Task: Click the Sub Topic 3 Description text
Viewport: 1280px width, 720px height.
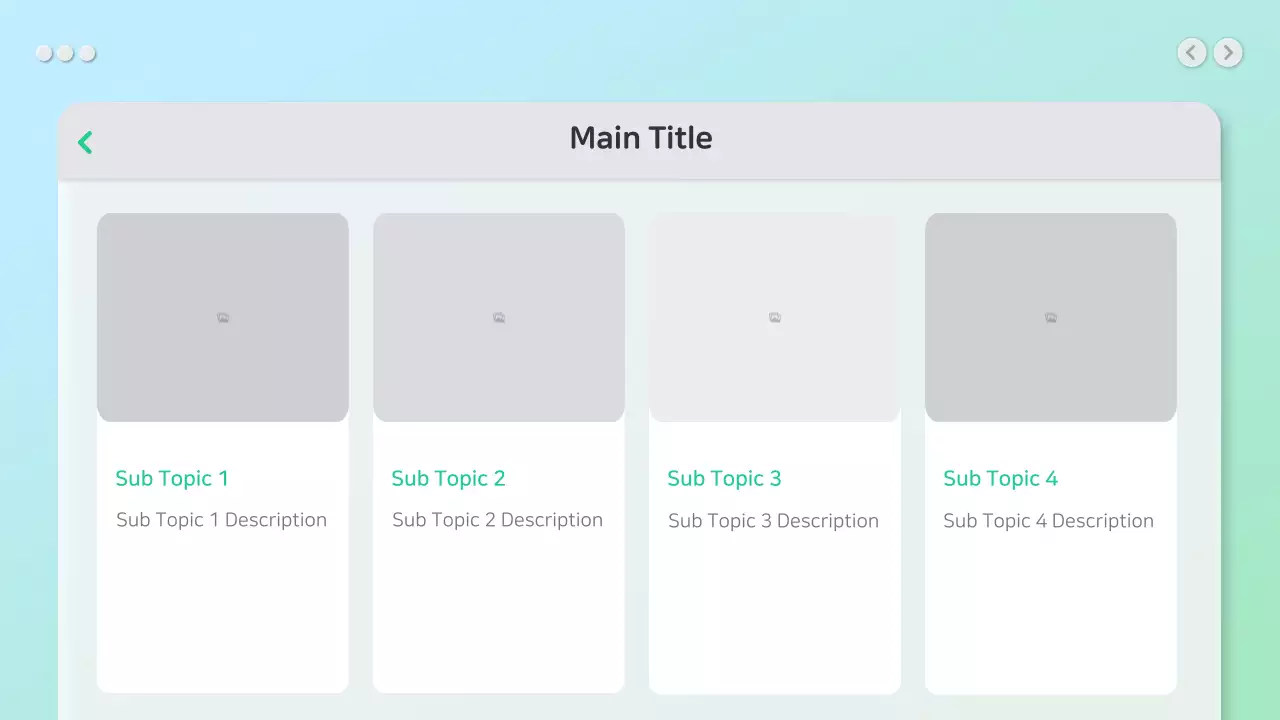Action: coord(773,520)
